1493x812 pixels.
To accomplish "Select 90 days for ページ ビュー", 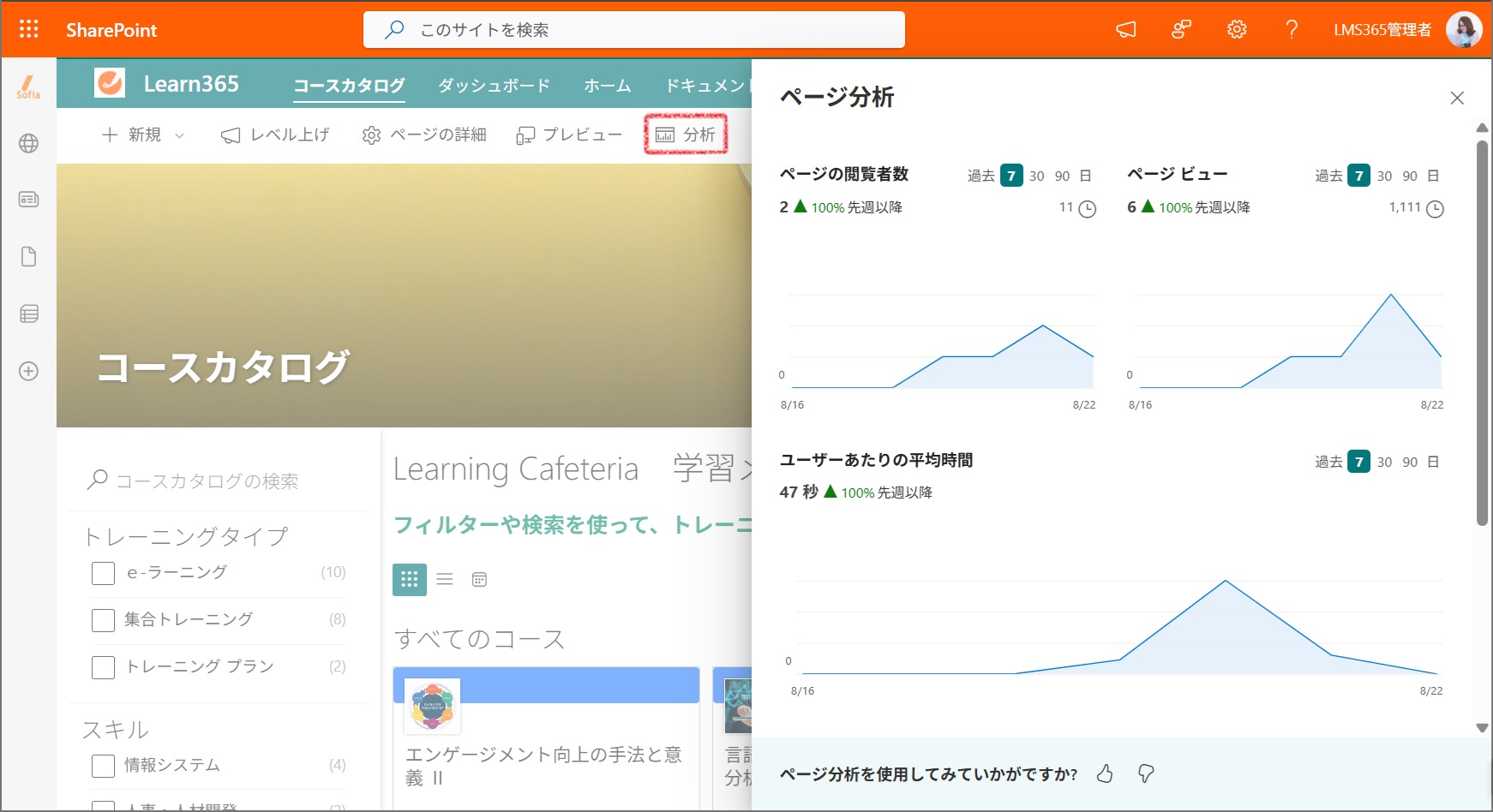I will (1411, 176).
